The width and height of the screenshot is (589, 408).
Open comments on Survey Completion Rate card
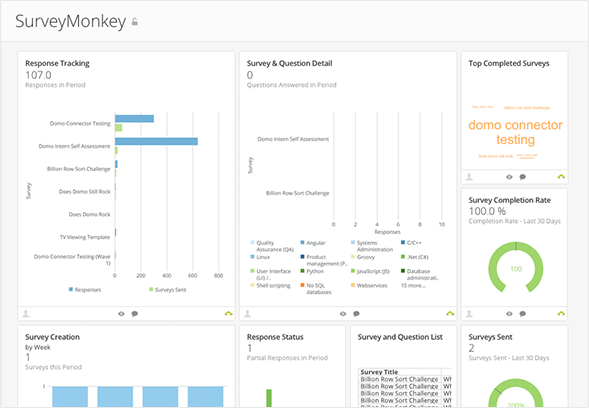click(x=523, y=314)
